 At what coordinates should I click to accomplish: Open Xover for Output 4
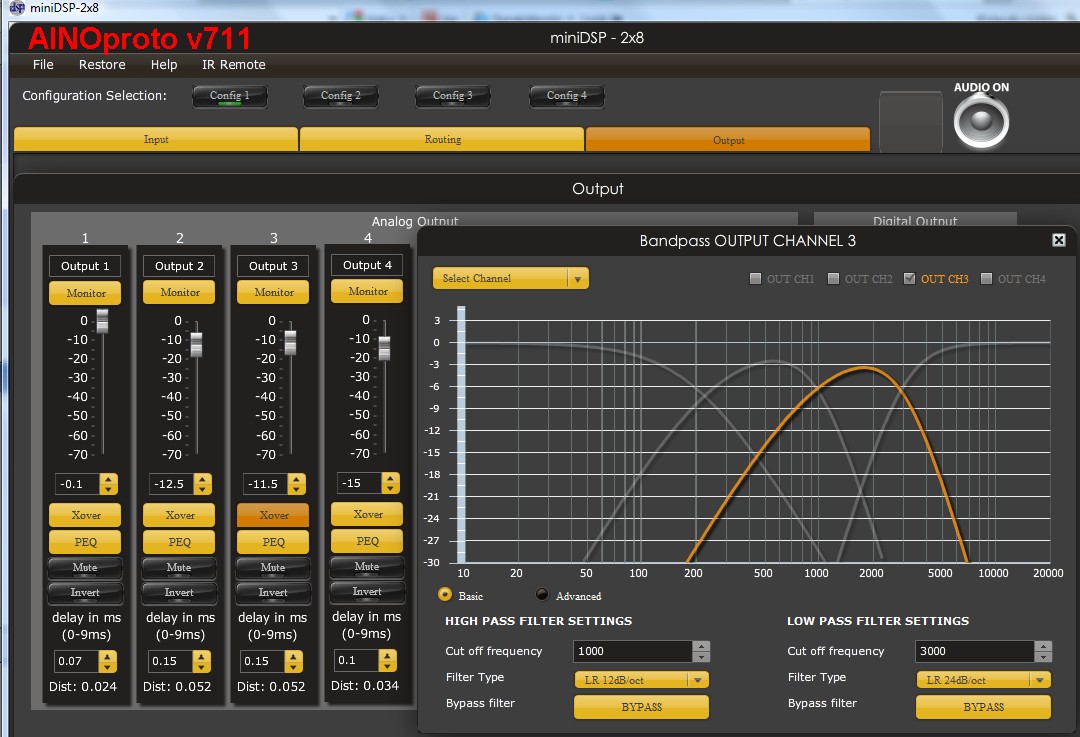point(368,514)
